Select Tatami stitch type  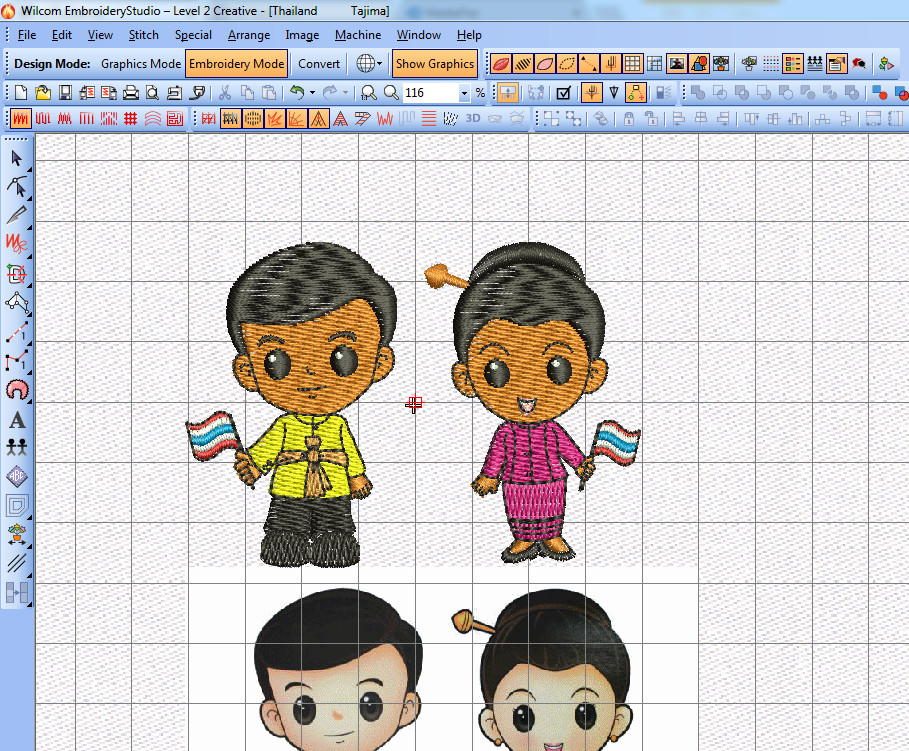tap(43, 119)
